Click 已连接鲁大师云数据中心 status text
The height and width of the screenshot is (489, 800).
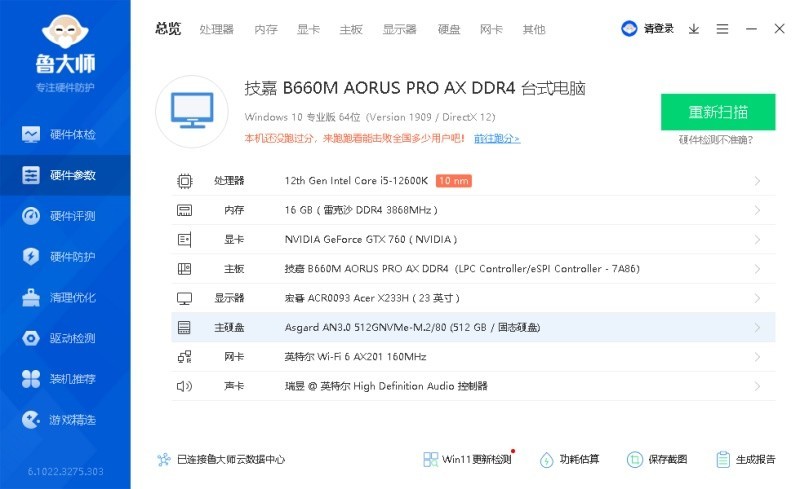pyautogui.click(x=231, y=459)
